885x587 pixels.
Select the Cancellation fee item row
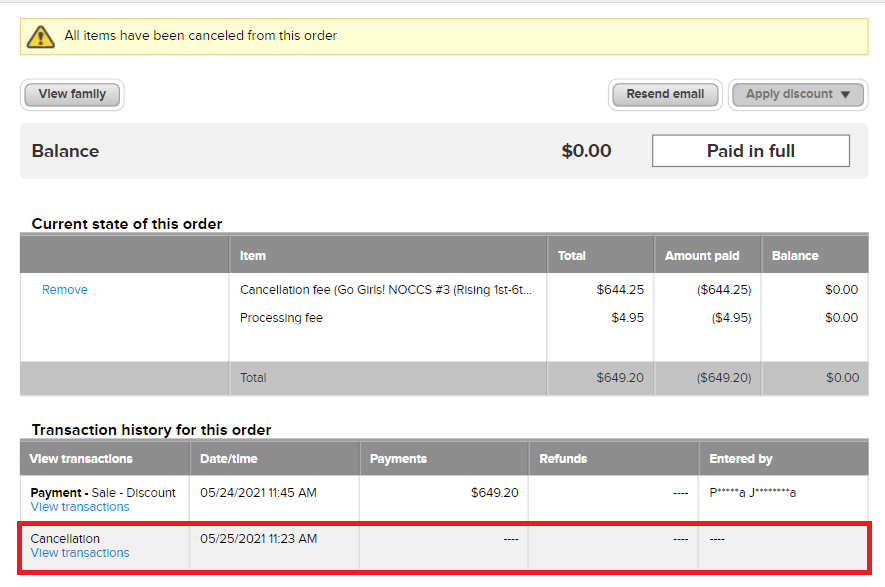[386, 290]
